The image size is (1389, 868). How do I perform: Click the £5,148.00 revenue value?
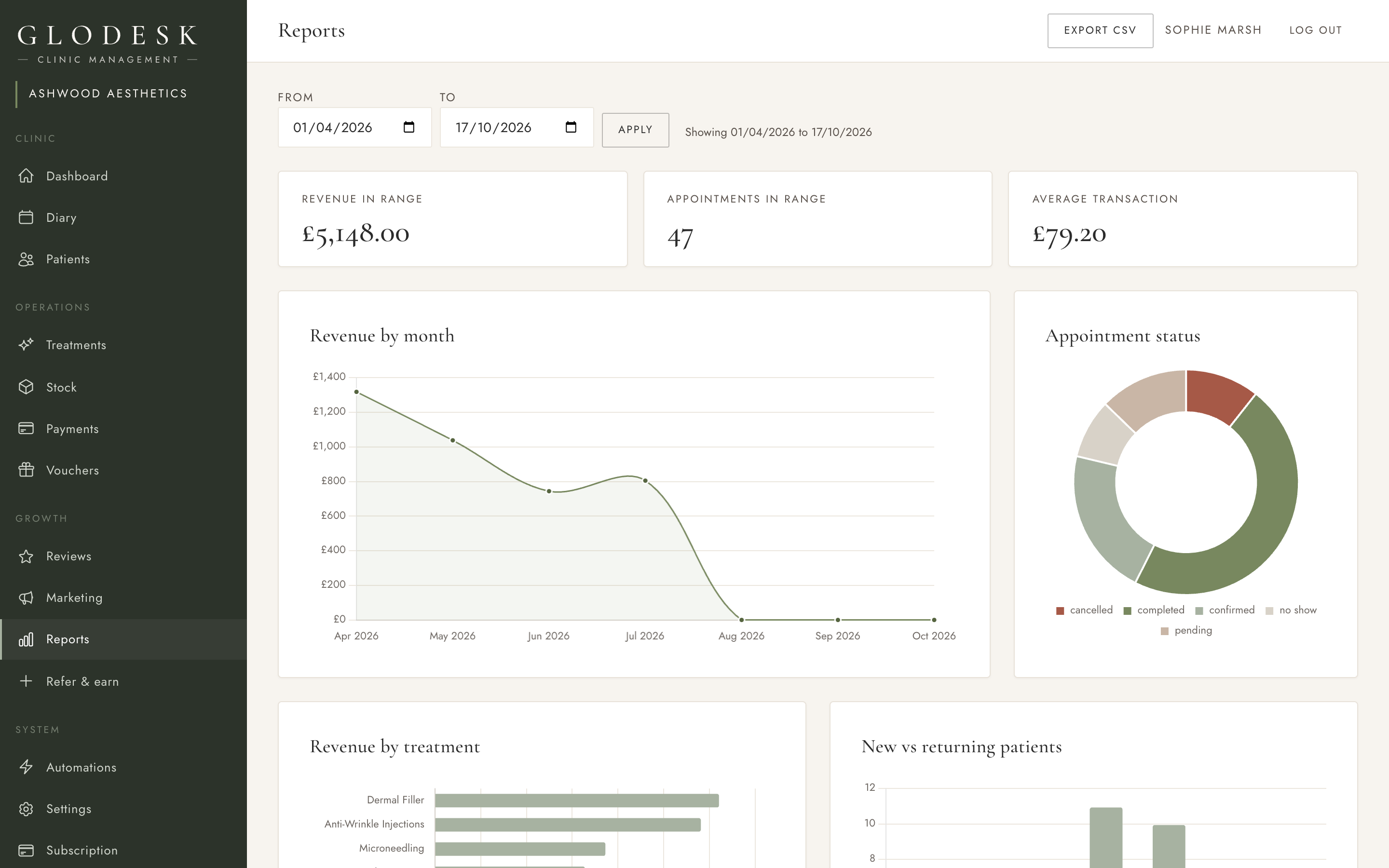pos(356,234)
